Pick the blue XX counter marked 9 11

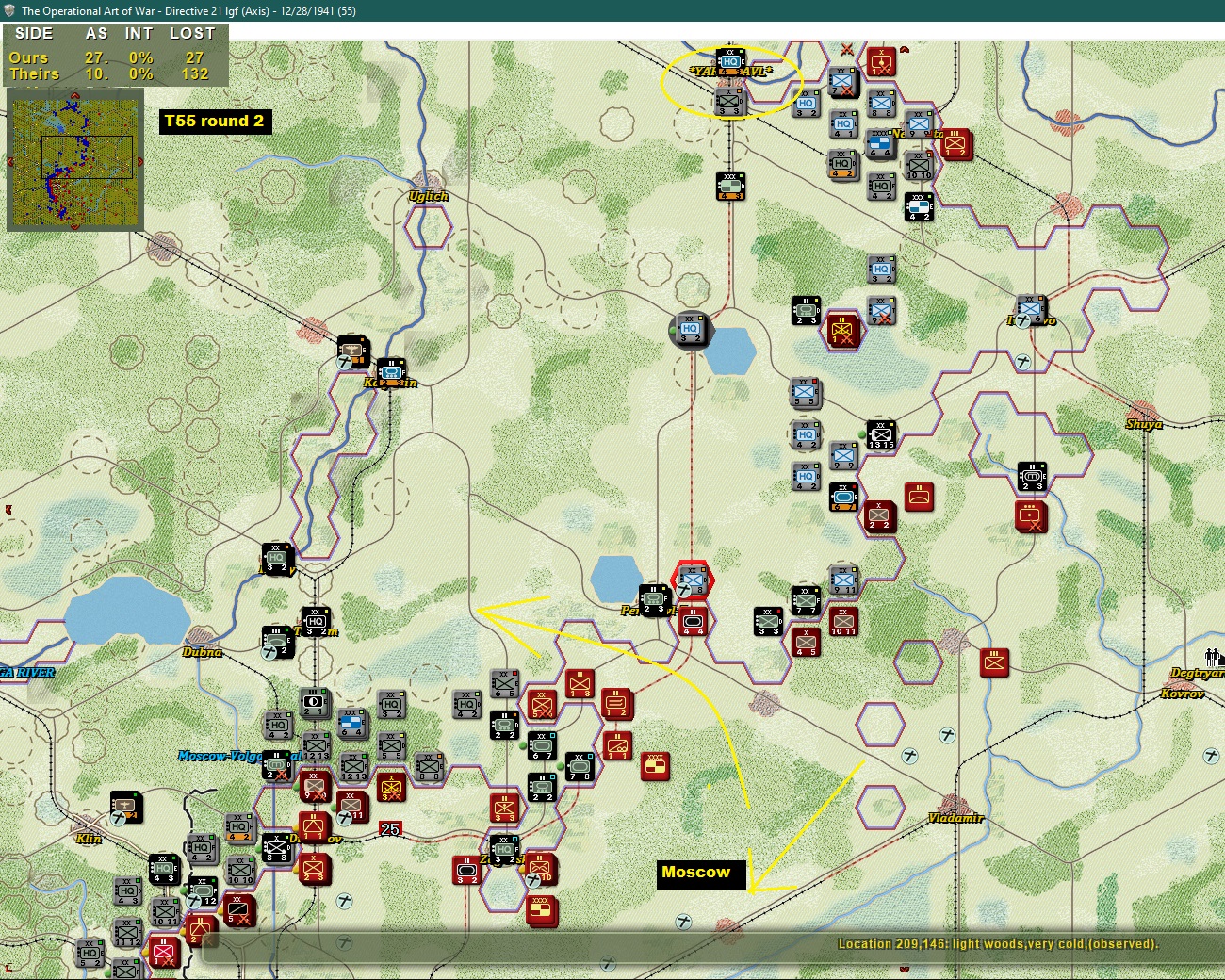coord(843,580)
